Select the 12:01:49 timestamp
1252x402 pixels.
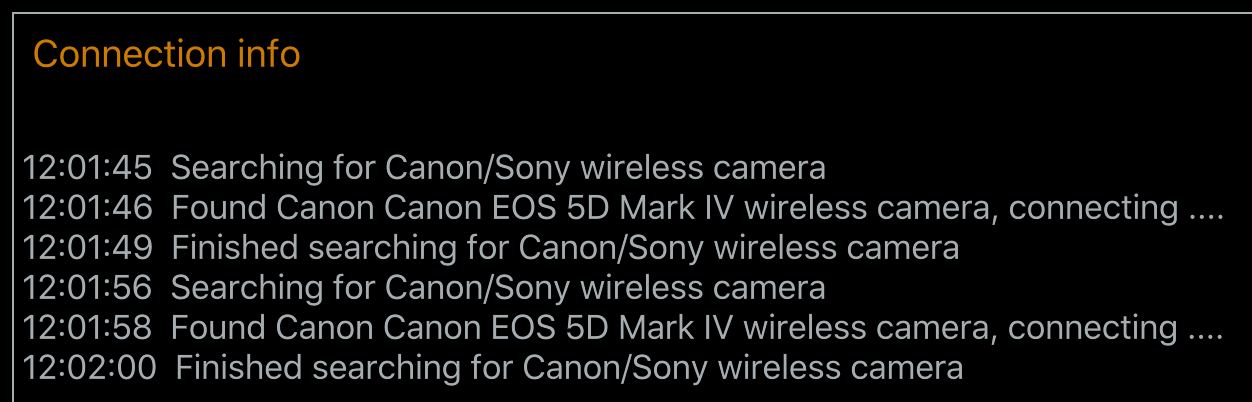[87, 248]
